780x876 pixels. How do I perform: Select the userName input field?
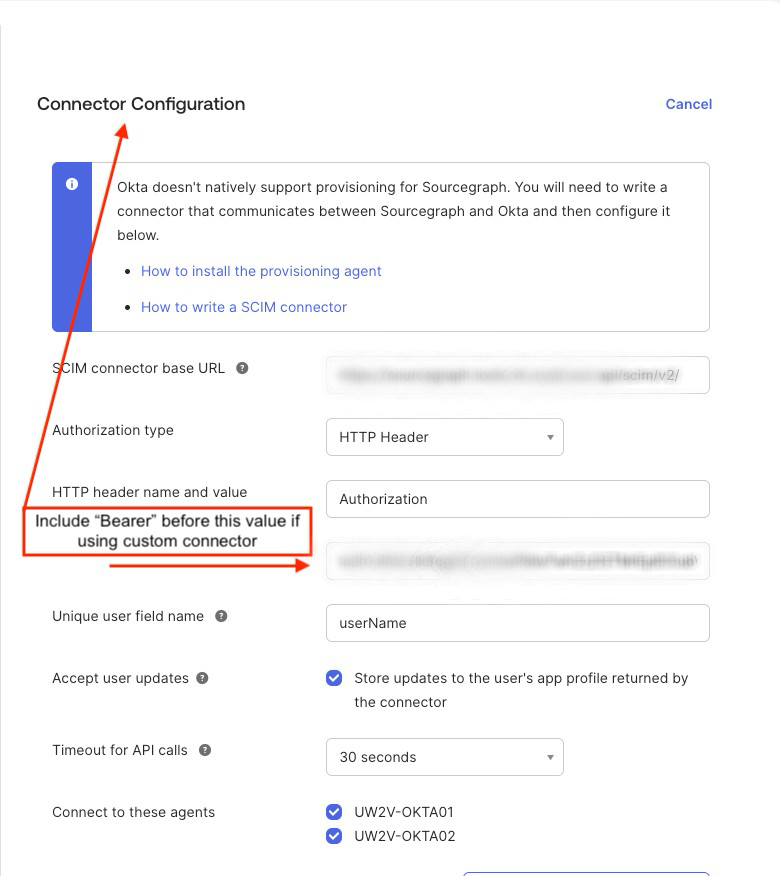tap(517, 623)
